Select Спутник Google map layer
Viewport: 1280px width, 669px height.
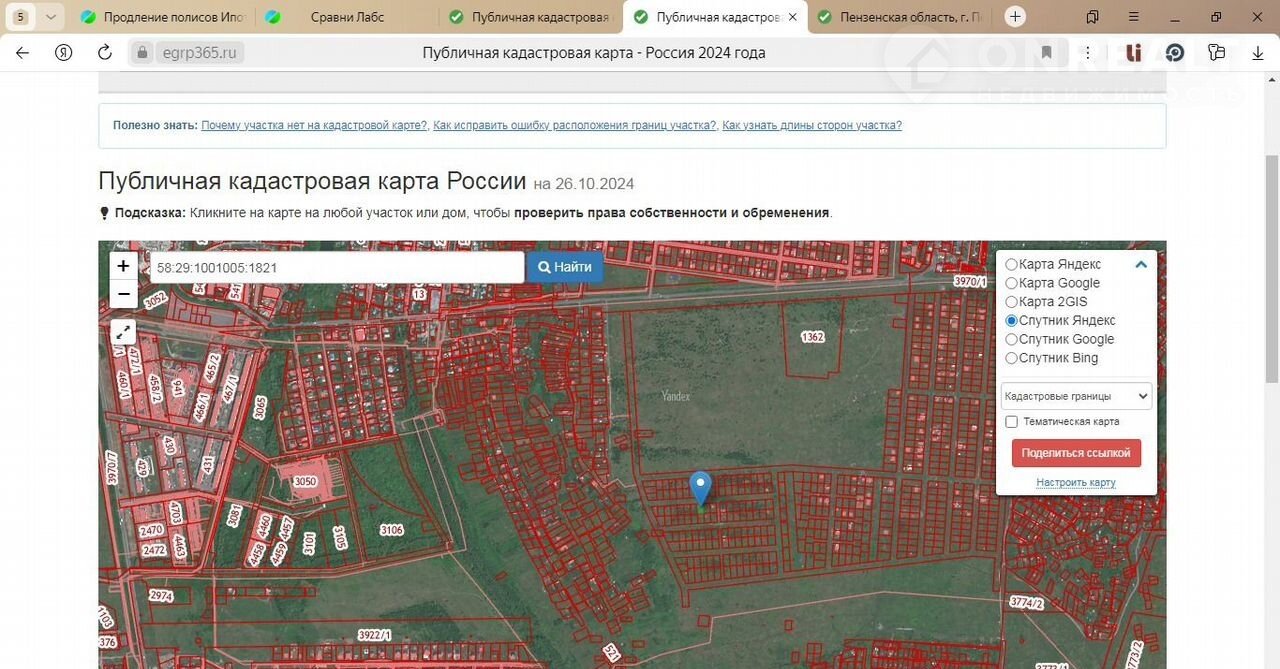(1012, 340)
